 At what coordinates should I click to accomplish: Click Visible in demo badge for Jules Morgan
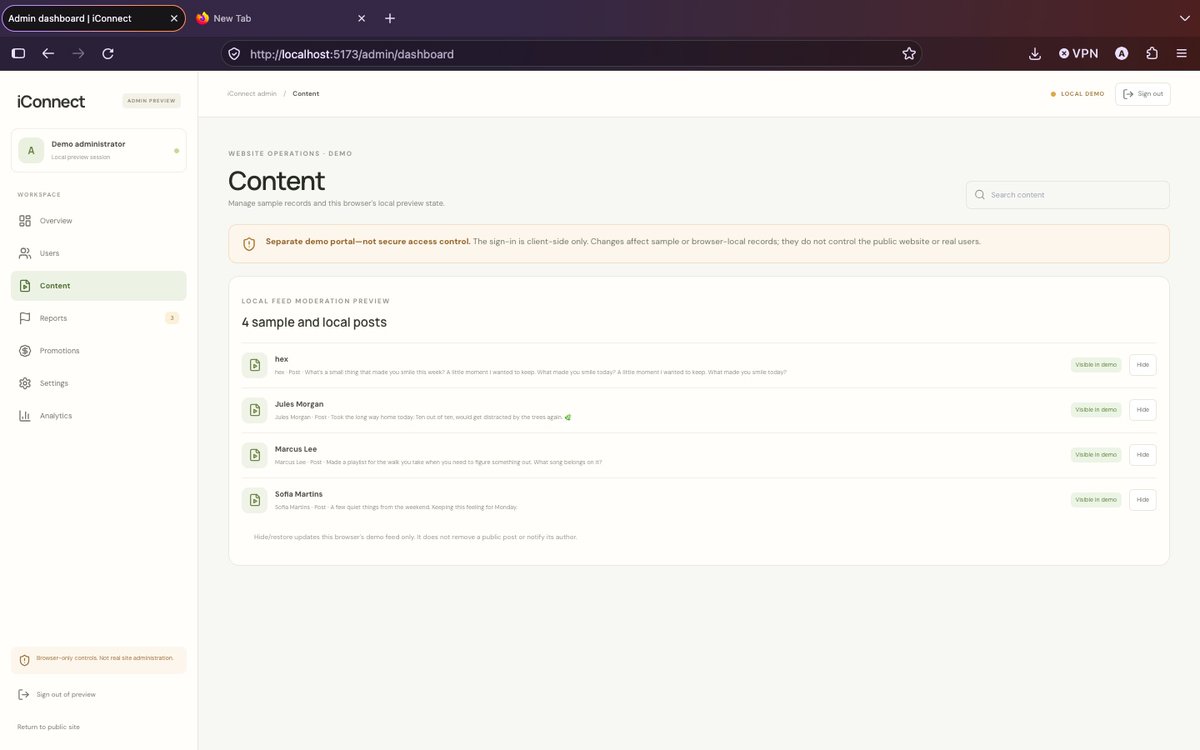click(x=1096, y=410)
